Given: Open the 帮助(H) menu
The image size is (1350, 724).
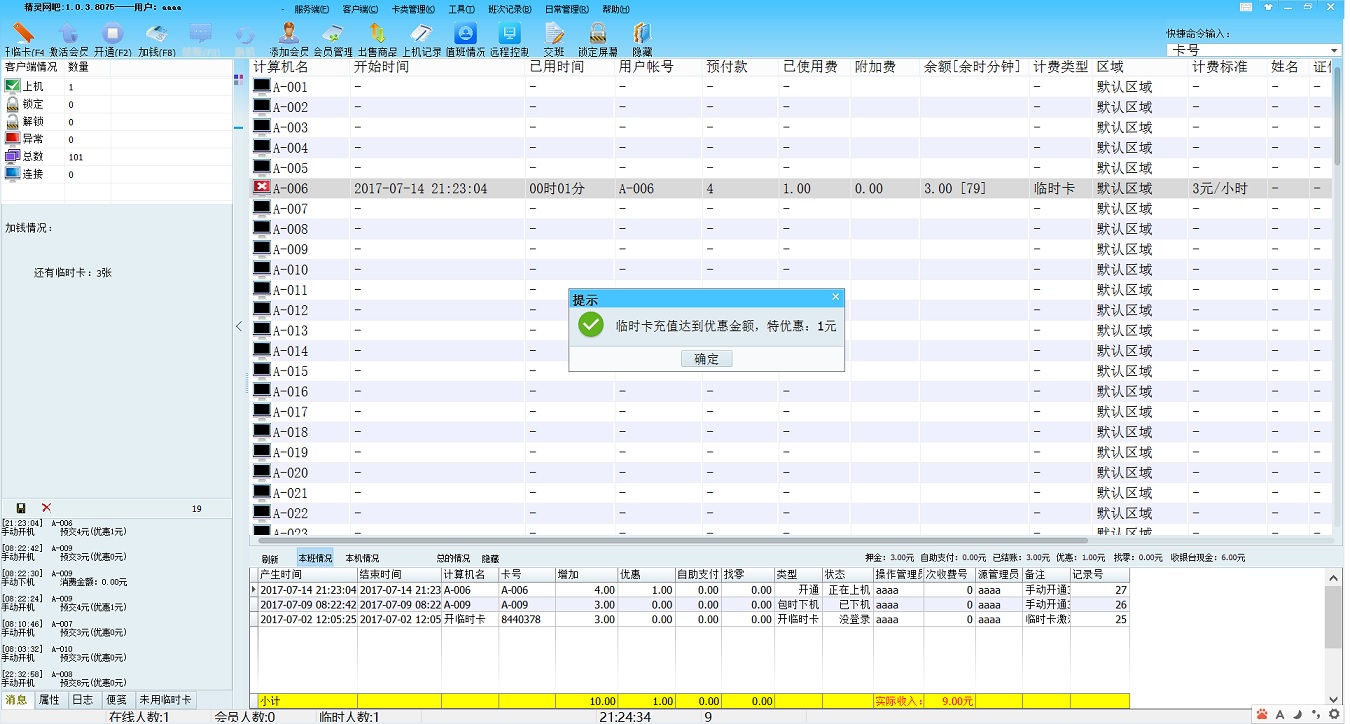Looking at the screenshot, I should tap(616, 9).
